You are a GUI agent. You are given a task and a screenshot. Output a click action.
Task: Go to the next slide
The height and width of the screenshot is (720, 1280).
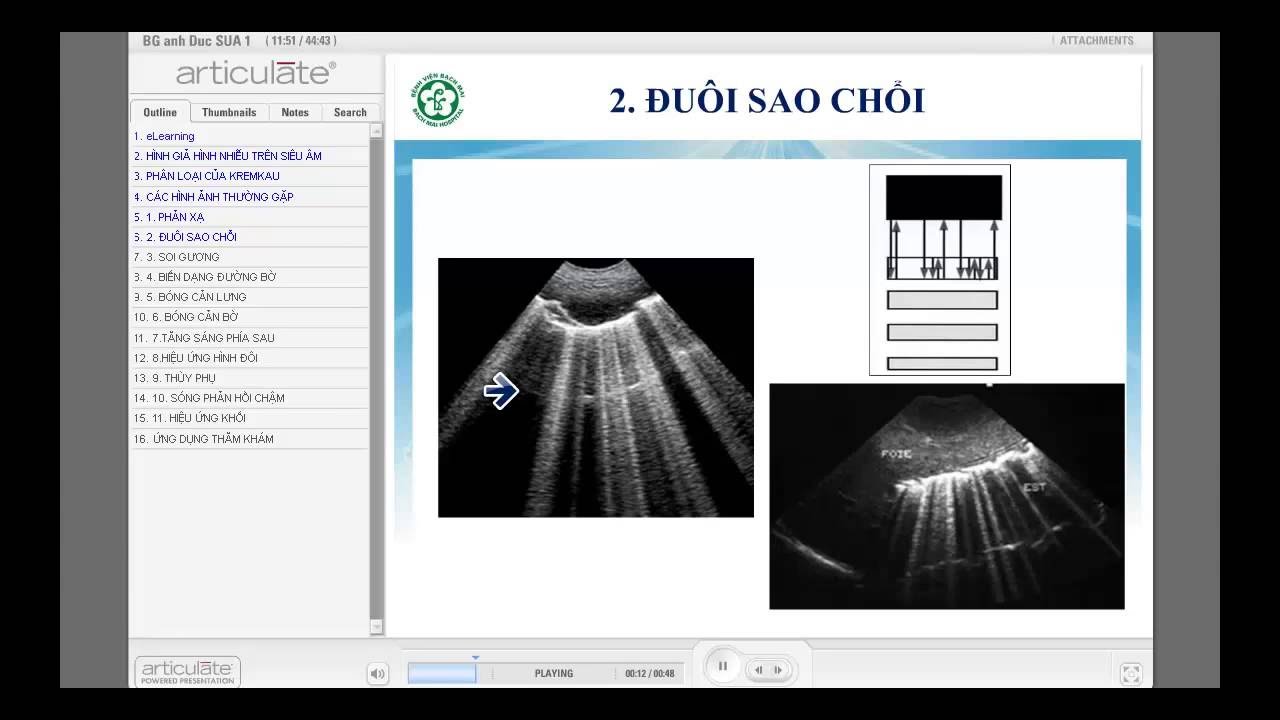(x=778, y=670)
